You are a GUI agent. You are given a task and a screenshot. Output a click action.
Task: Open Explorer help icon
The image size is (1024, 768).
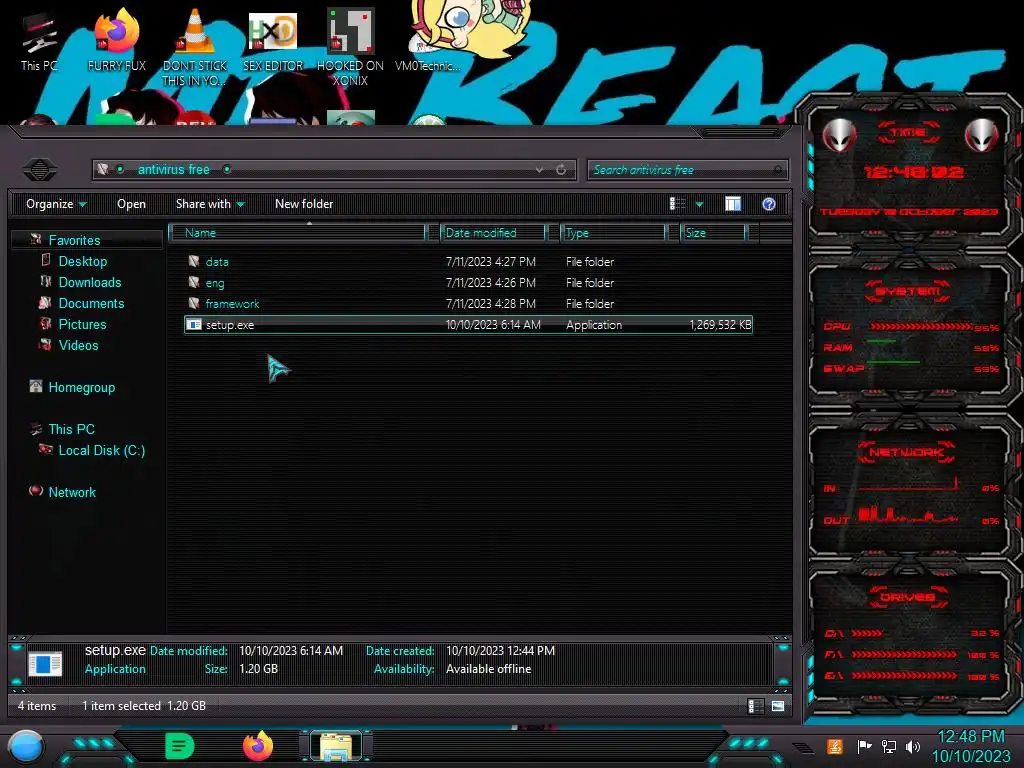coord(769,204)
